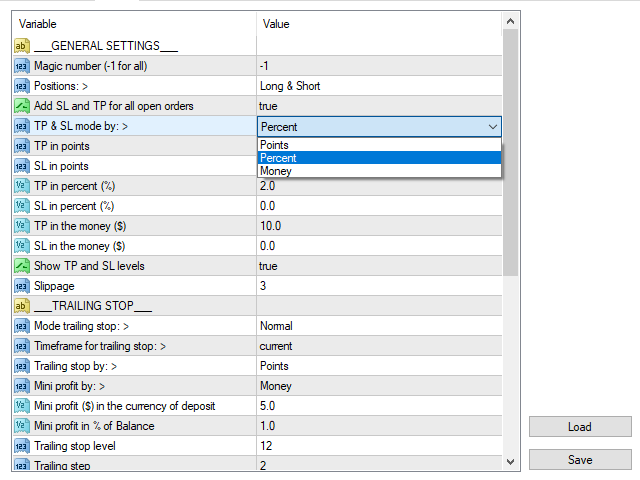Click the icon next to Positions row

point(22,86)
